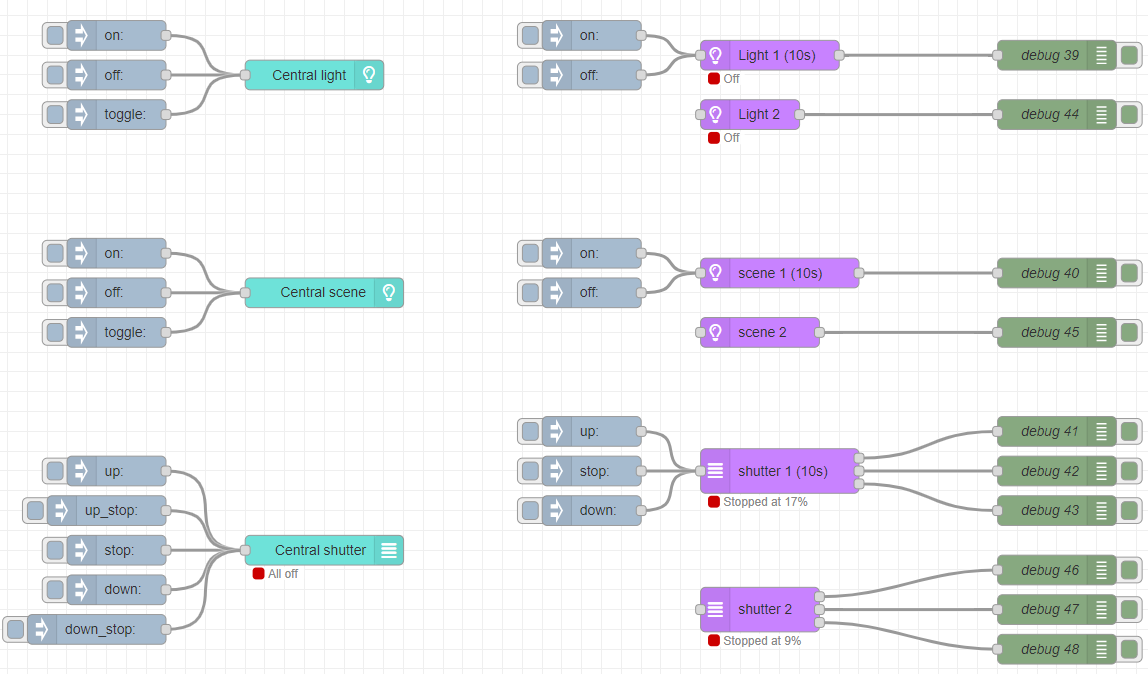Click the list icon on debug 40 node
Image resolution: width=1148 pixels, height=674 pixels.
[x=1101, y=273]
